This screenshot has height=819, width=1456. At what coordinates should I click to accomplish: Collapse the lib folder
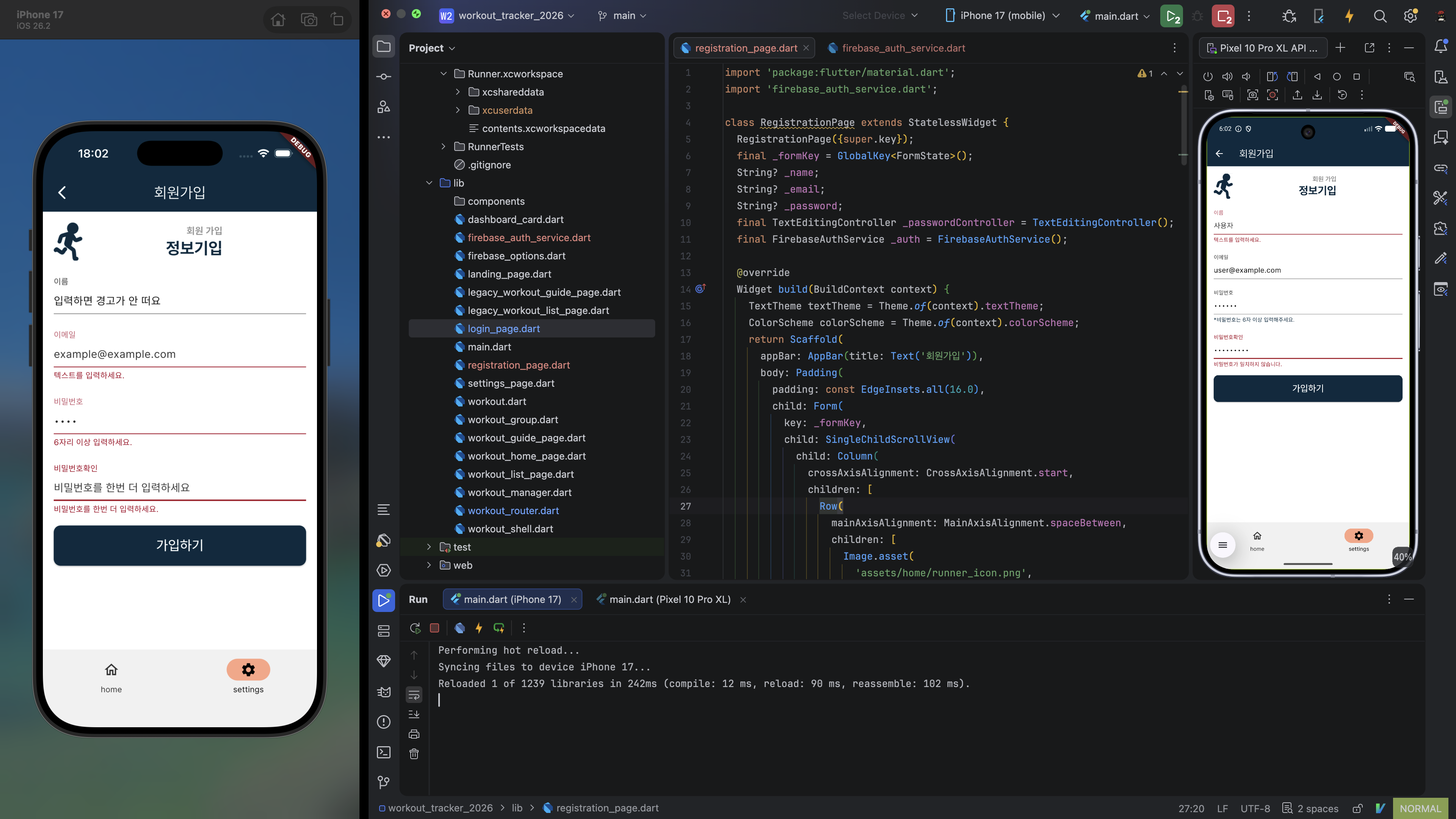pyautogui.click(x=429, y=182)
